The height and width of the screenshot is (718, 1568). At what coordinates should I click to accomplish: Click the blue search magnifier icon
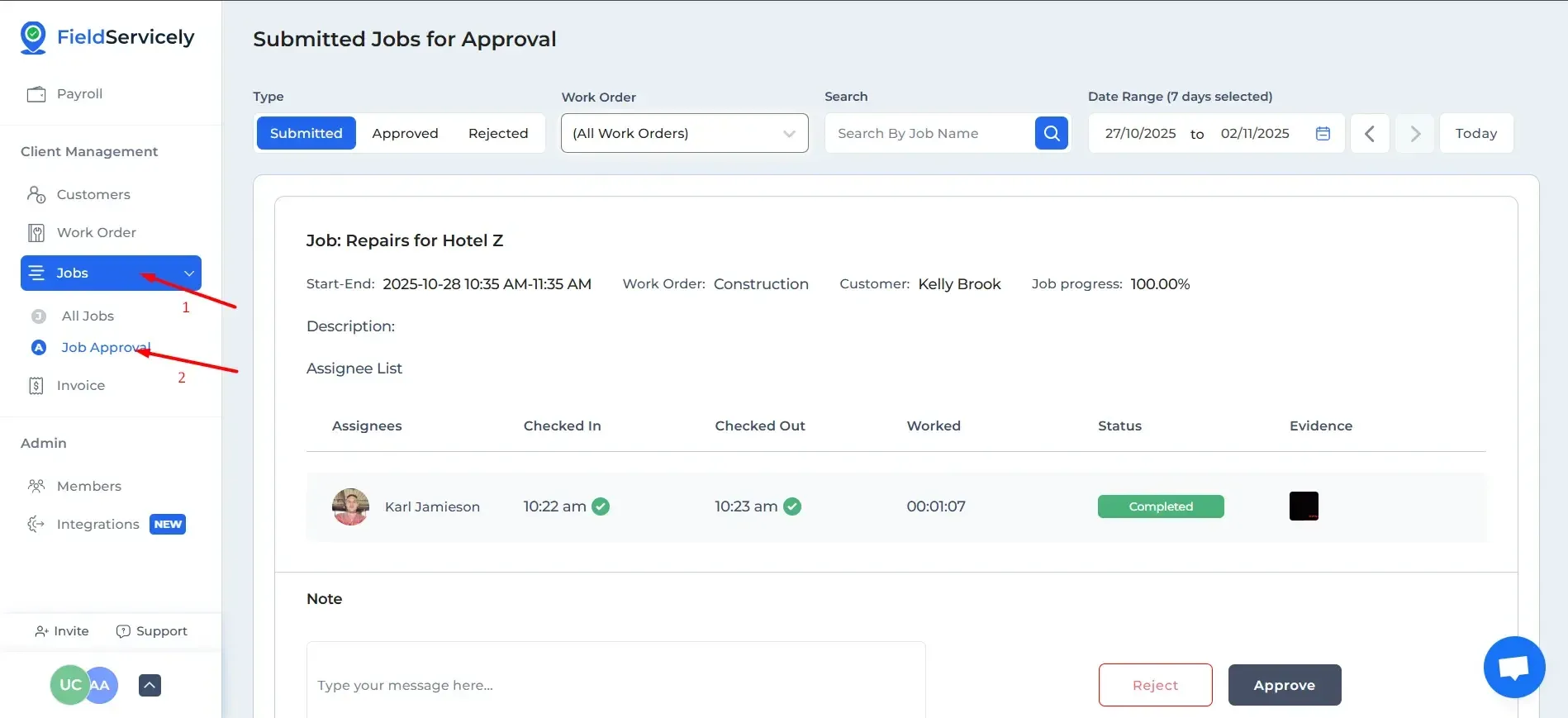(x=1051, y=133)
